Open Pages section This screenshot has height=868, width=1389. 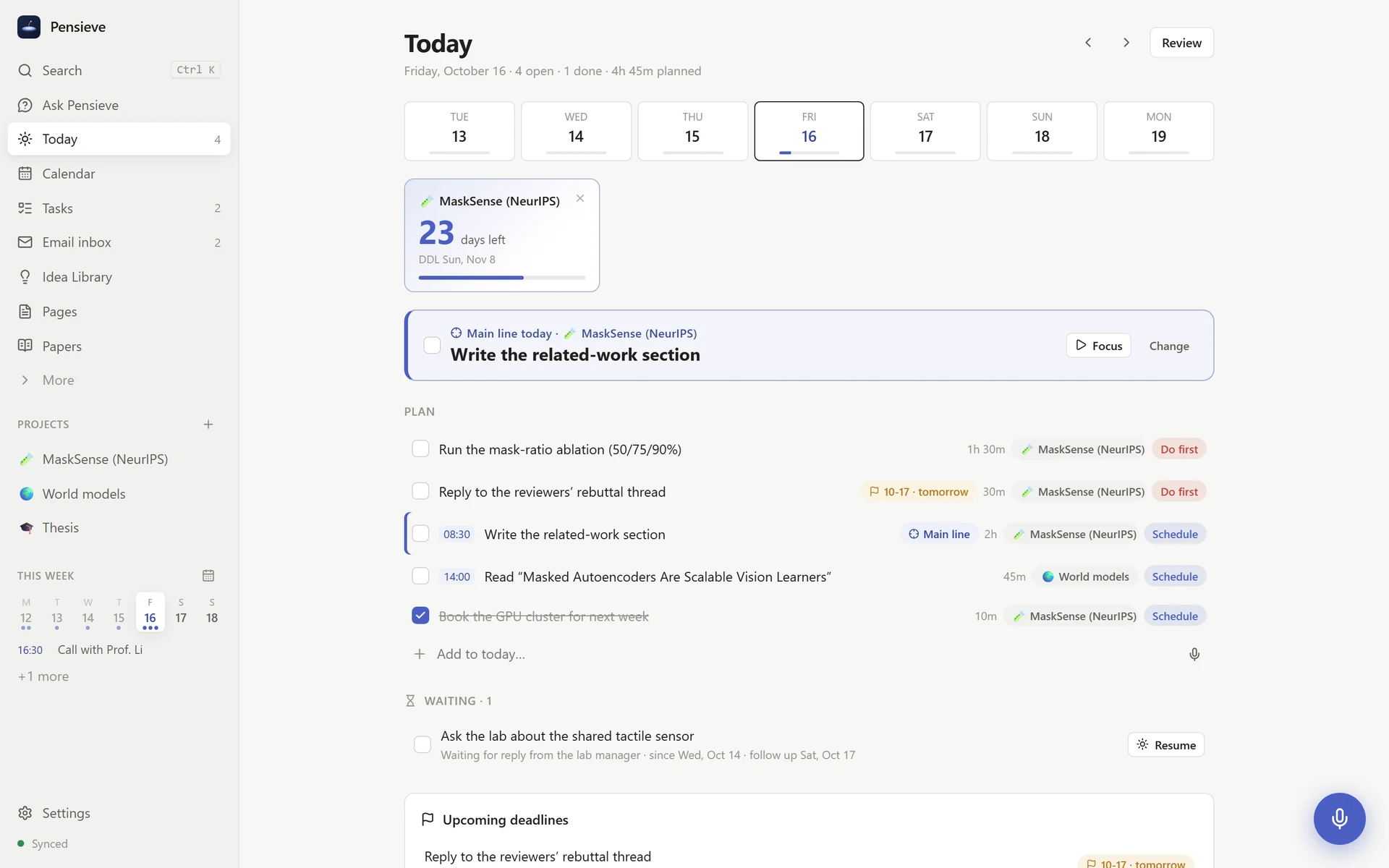point(119,312)
